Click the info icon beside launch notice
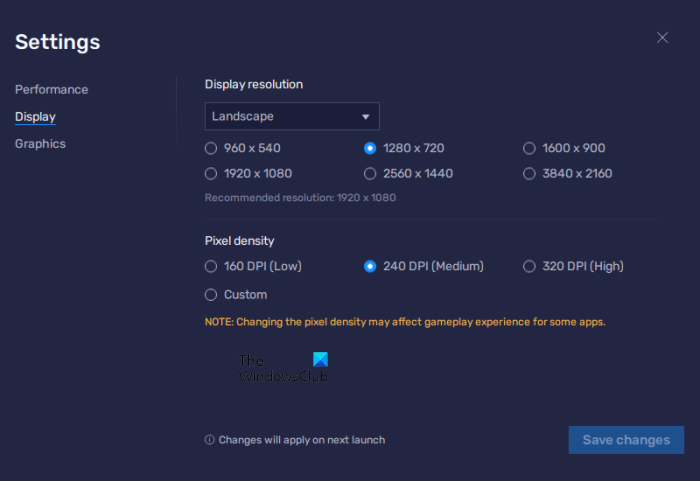The height and width of the screenshot is (481, 700). click(209, 440)
